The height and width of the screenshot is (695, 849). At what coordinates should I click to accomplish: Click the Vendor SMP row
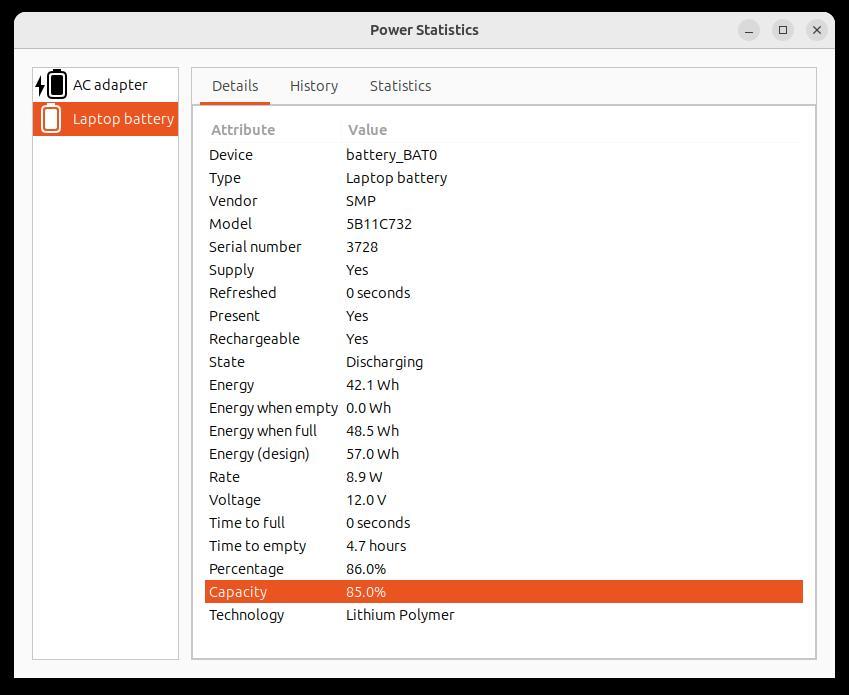pos(503,201)
